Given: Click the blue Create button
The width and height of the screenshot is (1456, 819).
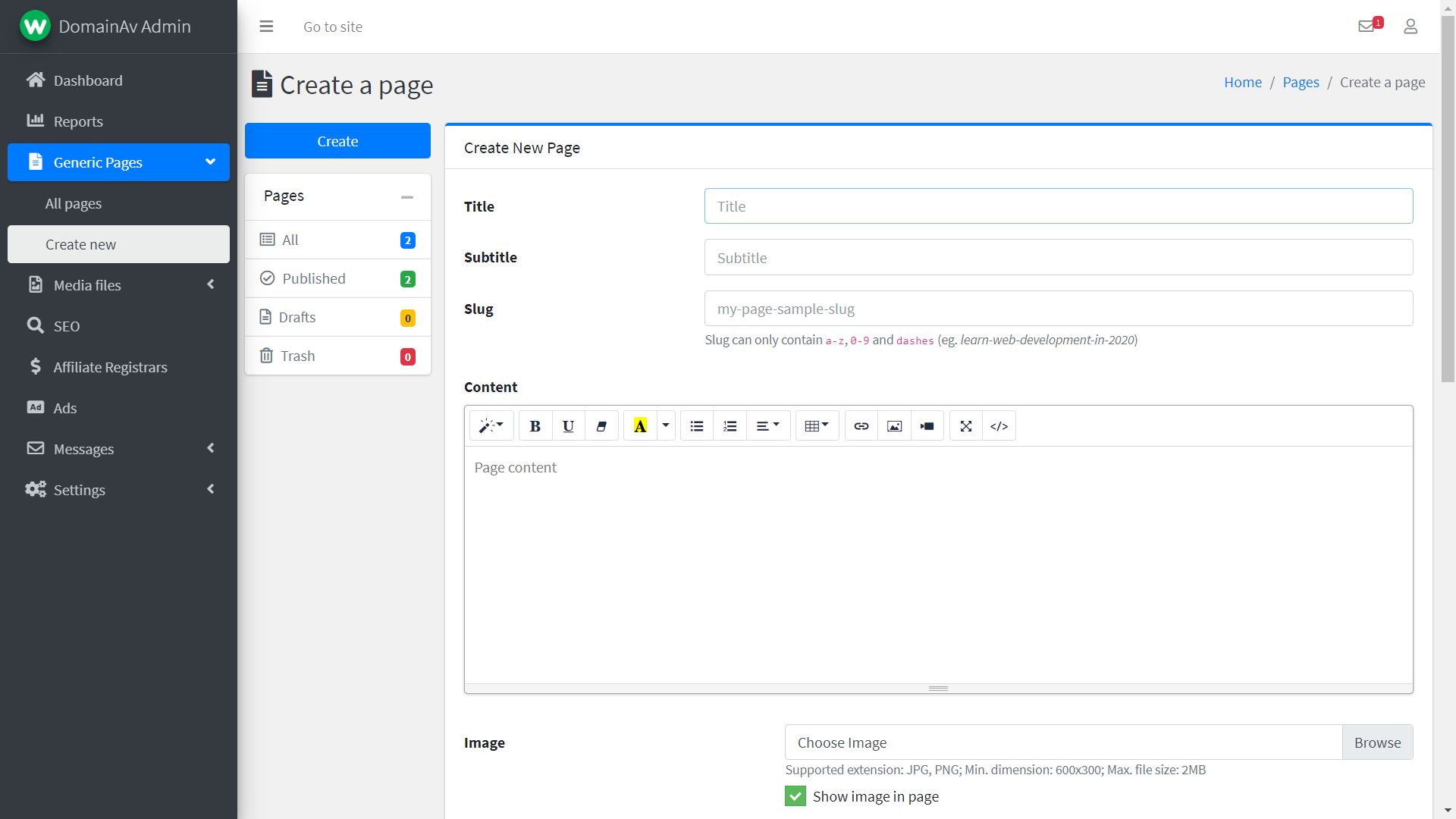Looking at the screenshot, I should point(337,141).
